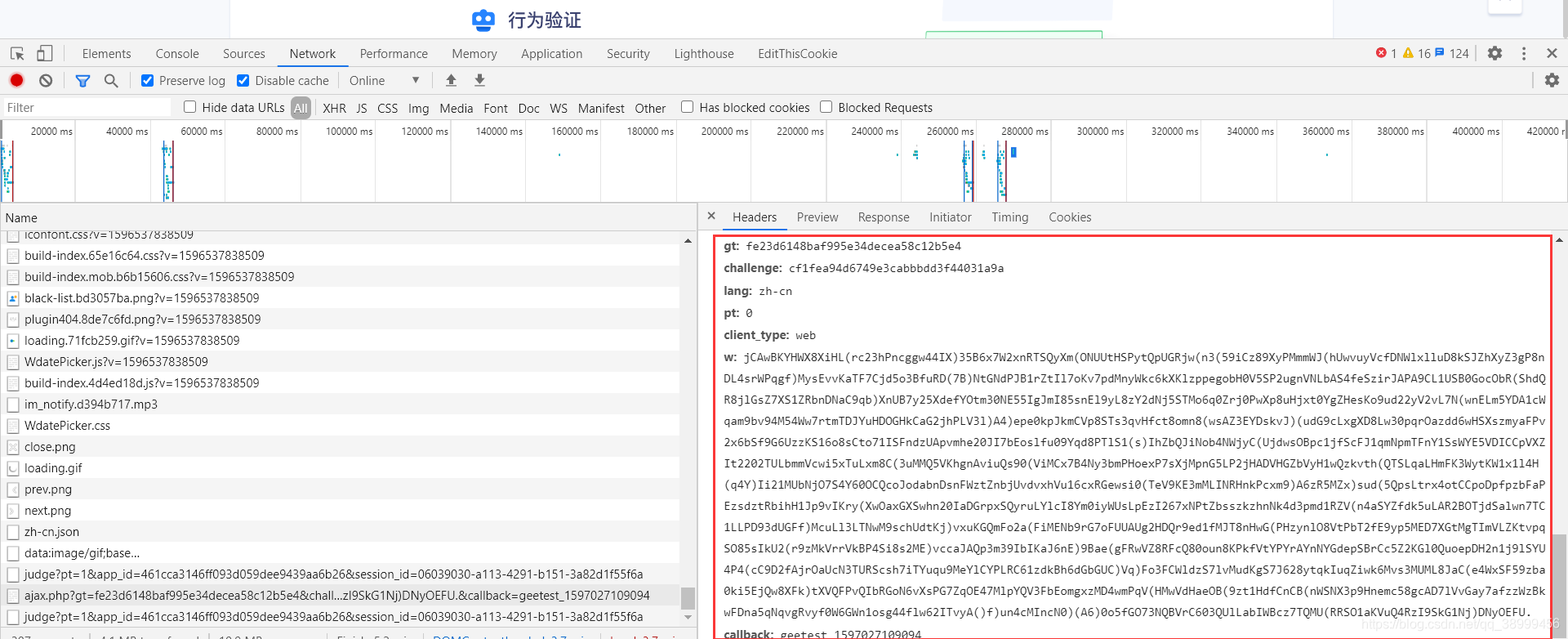
Task: Close the DevTools panel
Action: coord(1552,53)
